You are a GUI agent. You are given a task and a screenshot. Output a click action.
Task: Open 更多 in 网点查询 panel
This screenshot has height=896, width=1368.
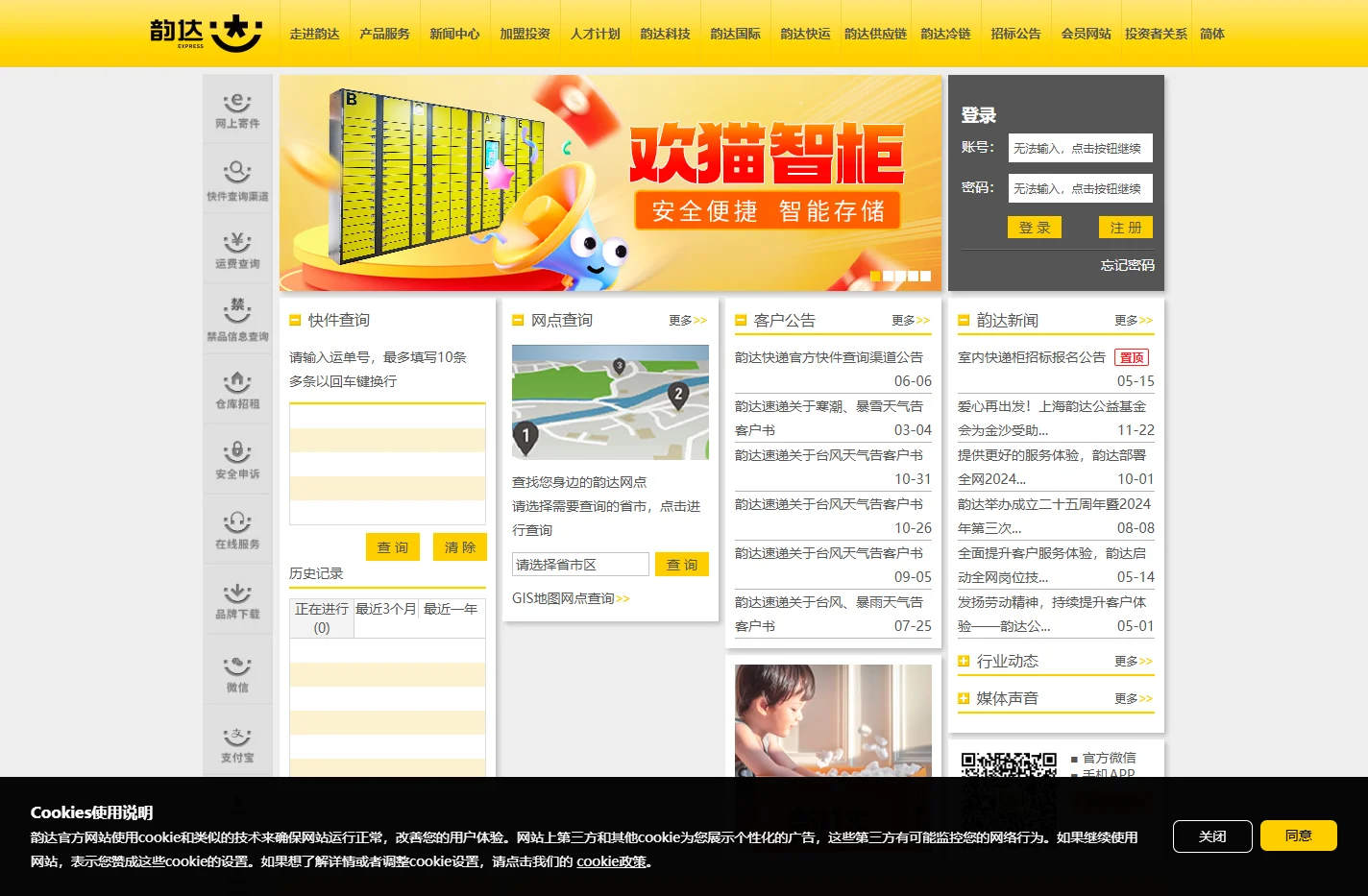point(688,320)
